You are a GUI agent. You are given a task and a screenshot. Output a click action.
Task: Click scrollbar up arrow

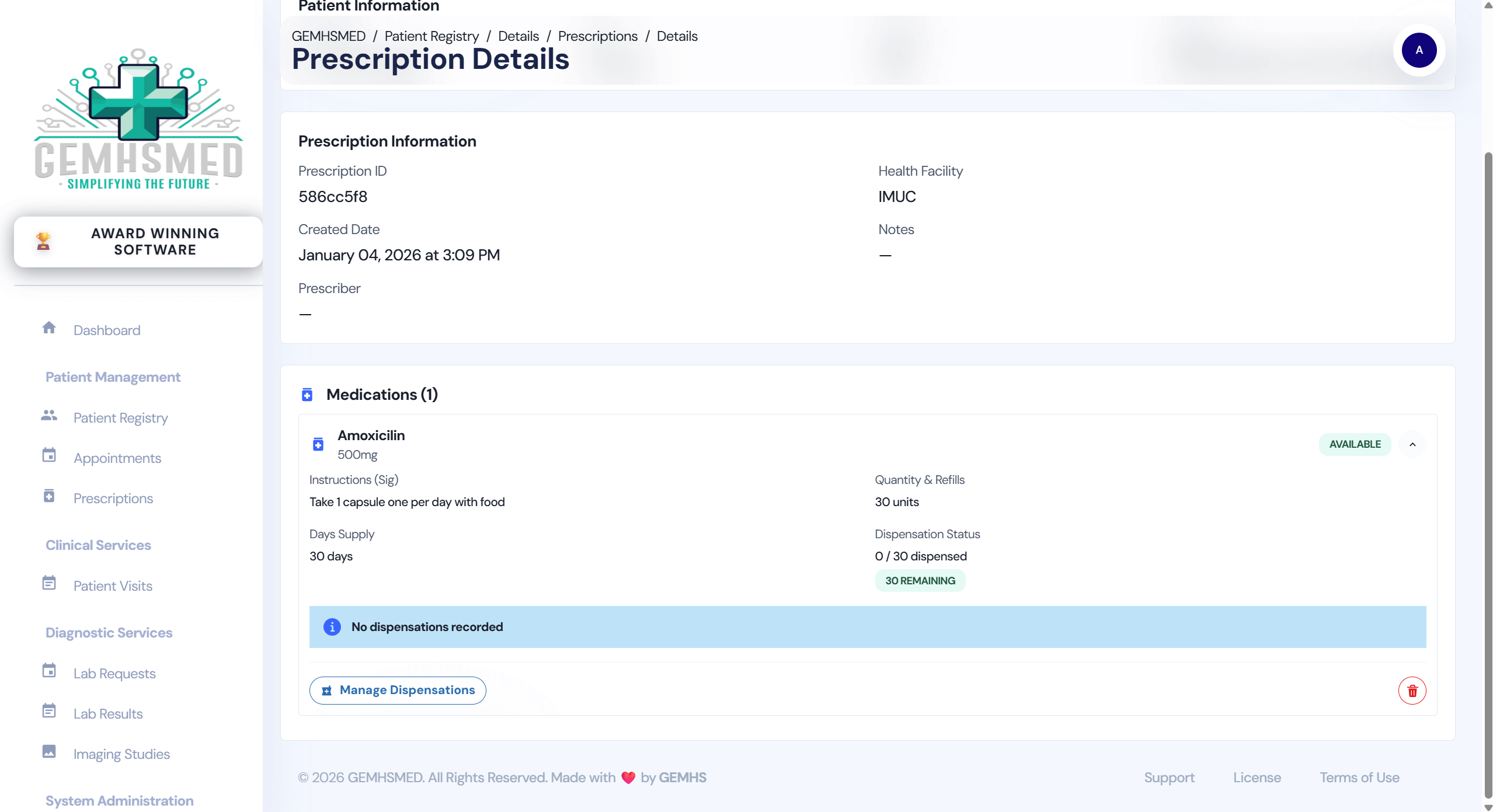(1488, 5)
